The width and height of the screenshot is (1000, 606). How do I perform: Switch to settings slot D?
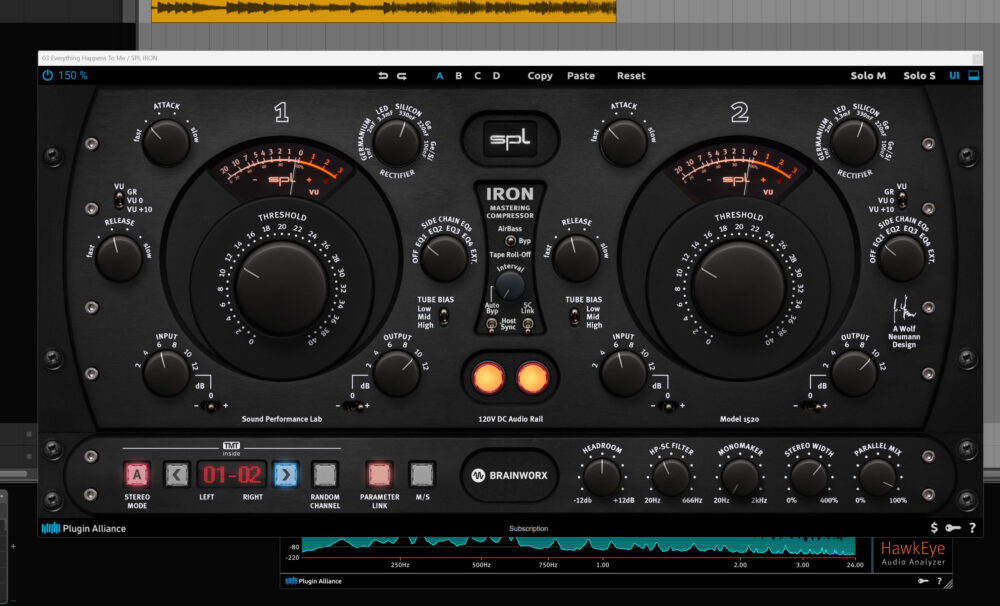point(496,76)
